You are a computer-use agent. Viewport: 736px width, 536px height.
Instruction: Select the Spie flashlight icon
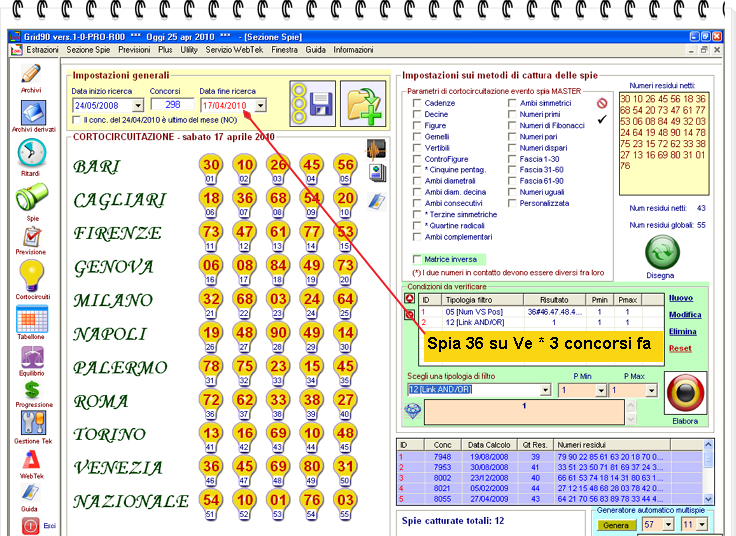tap(31, 198)
